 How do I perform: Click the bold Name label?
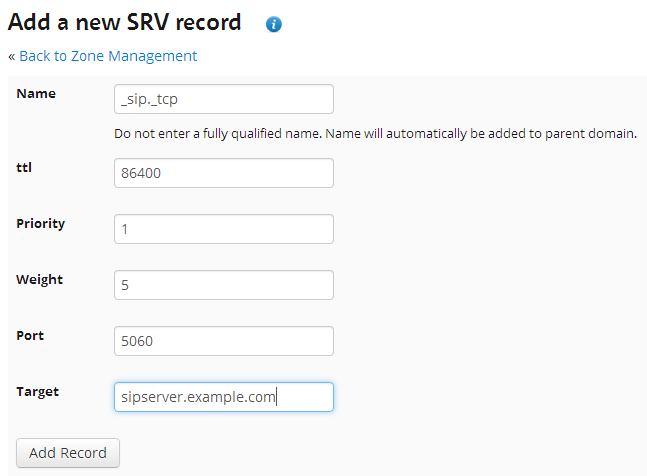coord(36,94)
